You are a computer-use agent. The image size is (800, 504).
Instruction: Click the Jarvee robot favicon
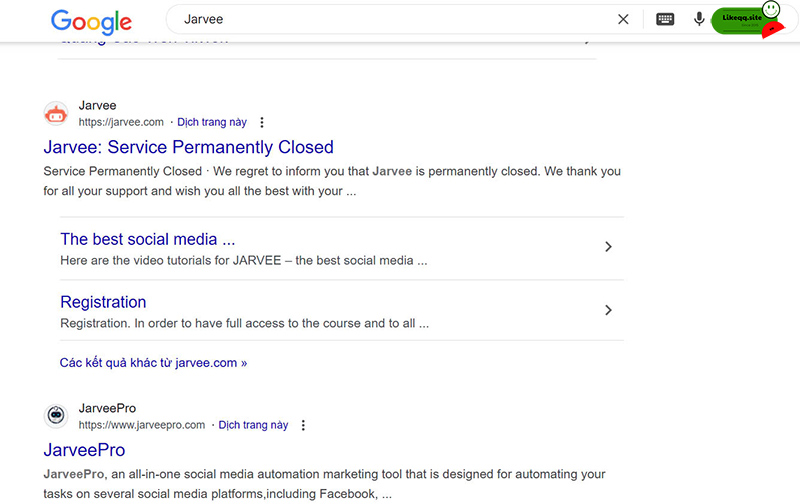click(x=56, y=114)
